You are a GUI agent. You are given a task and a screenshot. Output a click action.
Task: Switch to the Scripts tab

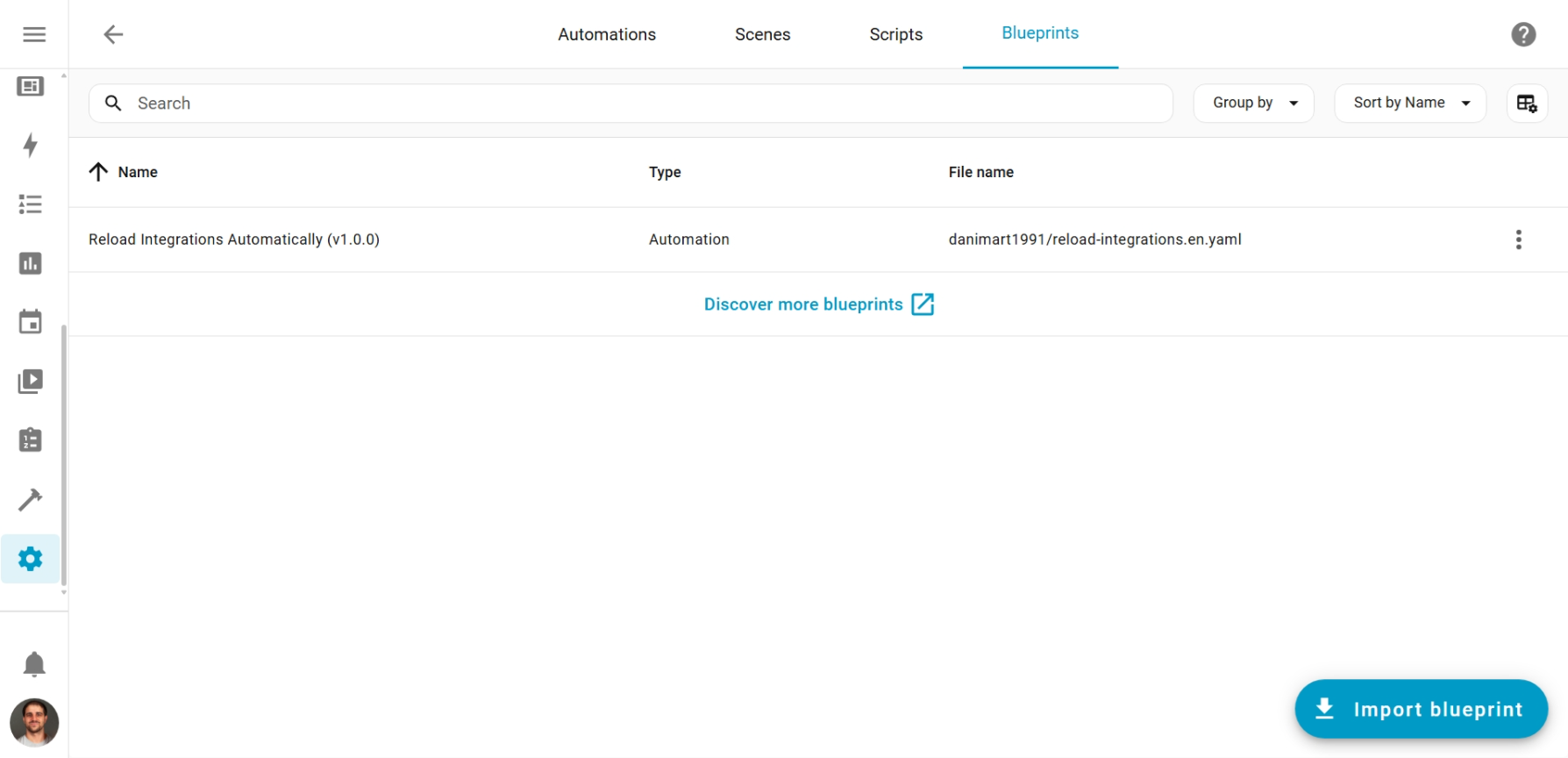(x=895, y=34)
